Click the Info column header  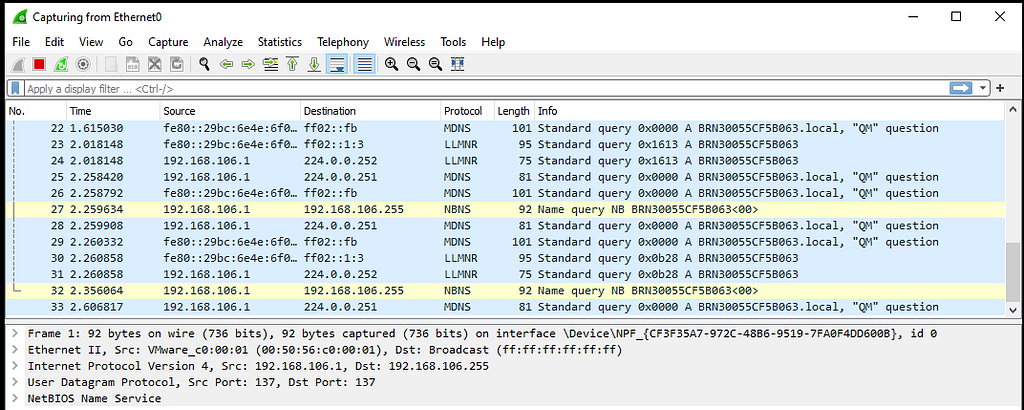coord(770,111)
